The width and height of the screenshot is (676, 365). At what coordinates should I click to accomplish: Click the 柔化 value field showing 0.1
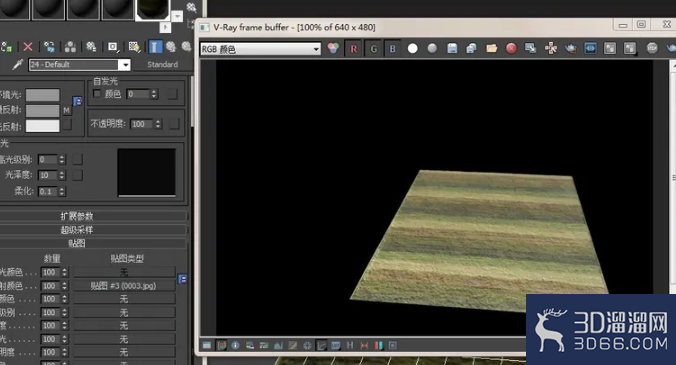tap(48, 191)
